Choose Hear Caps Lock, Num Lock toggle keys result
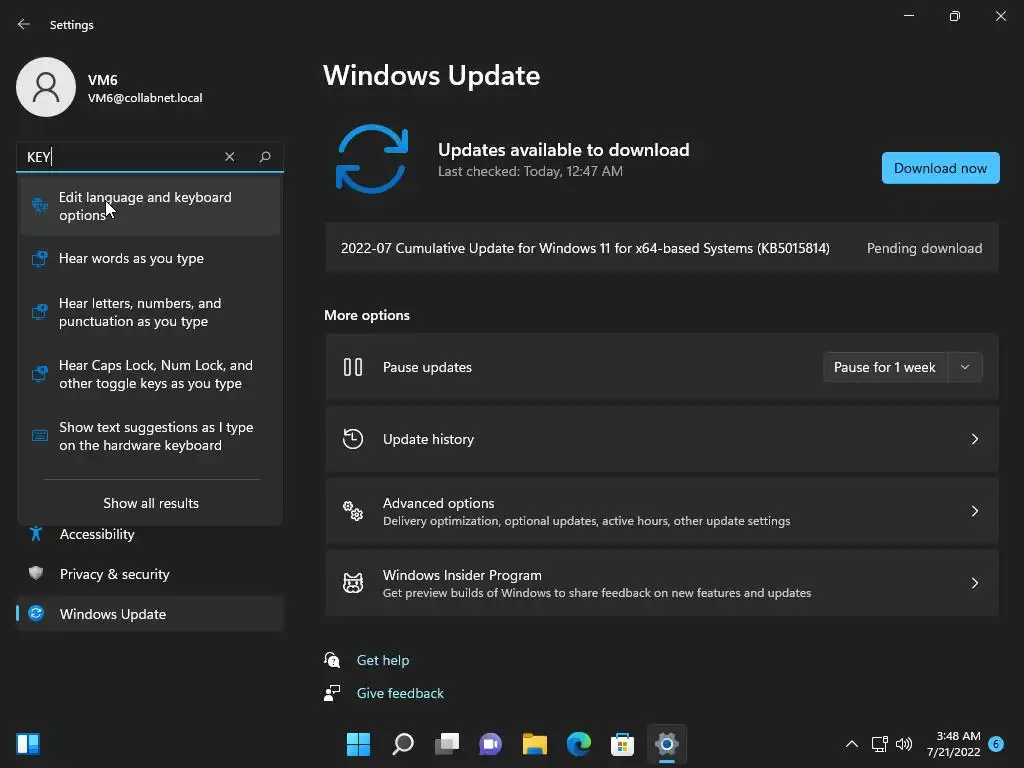 (150, 374)
